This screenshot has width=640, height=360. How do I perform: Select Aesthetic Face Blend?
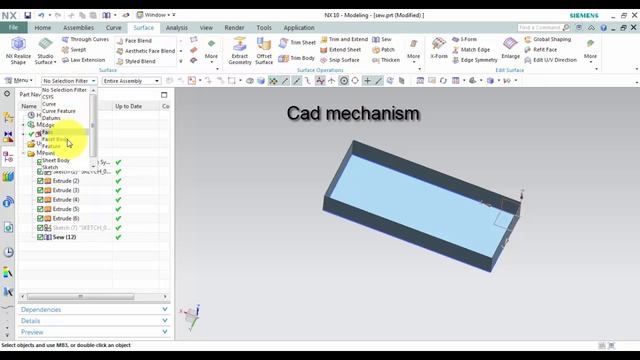pyautogui.click(x=146, y=51)
